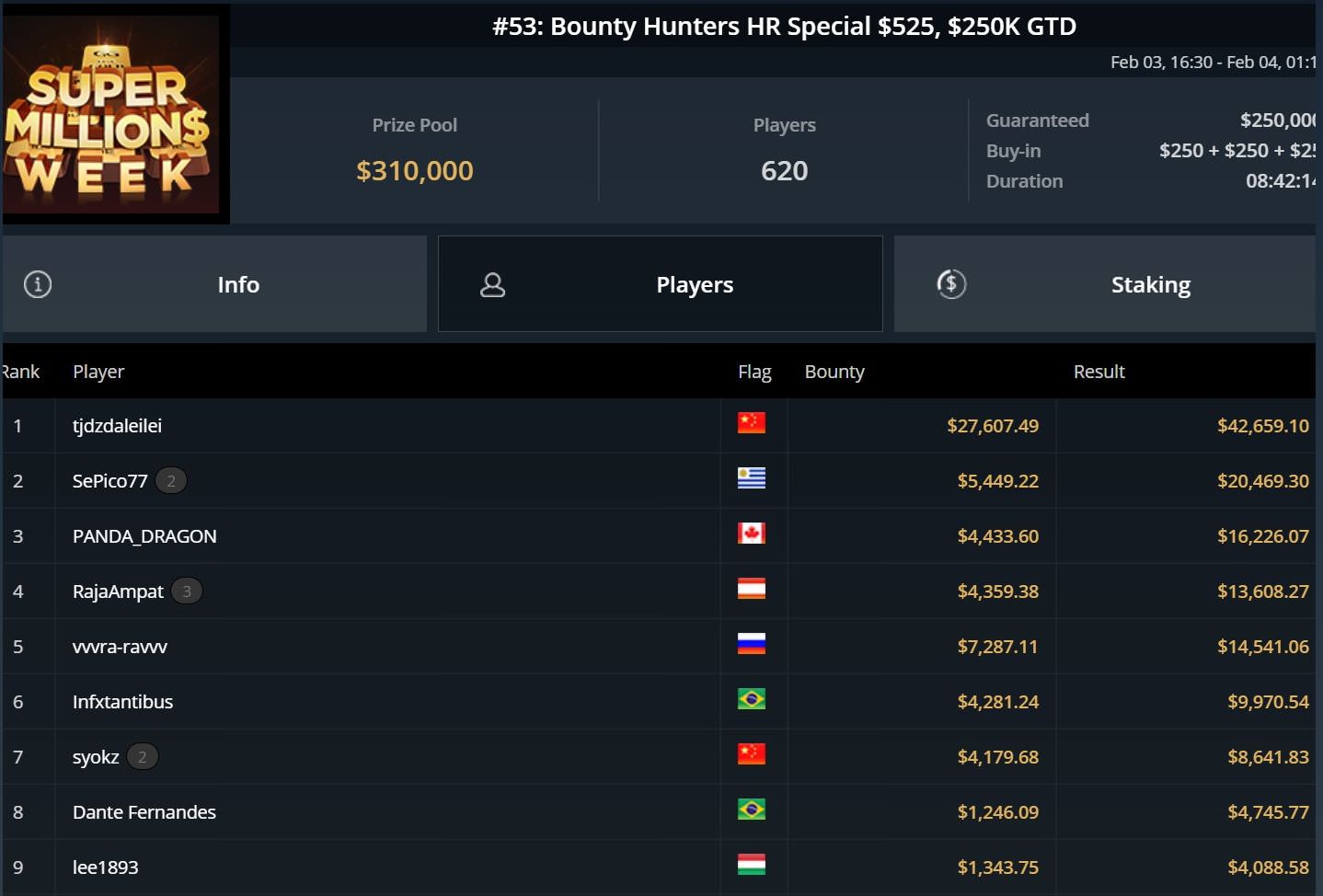The height and width of the screenshot is (896, 1323).
Task: Sort by the Result column header
Action: point(1099,372)
